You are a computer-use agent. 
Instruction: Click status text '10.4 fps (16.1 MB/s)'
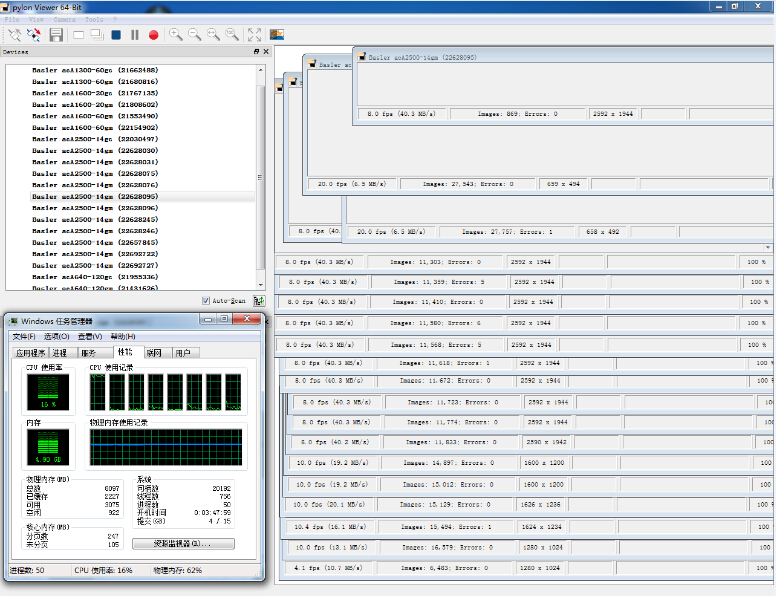coord(330,527)
